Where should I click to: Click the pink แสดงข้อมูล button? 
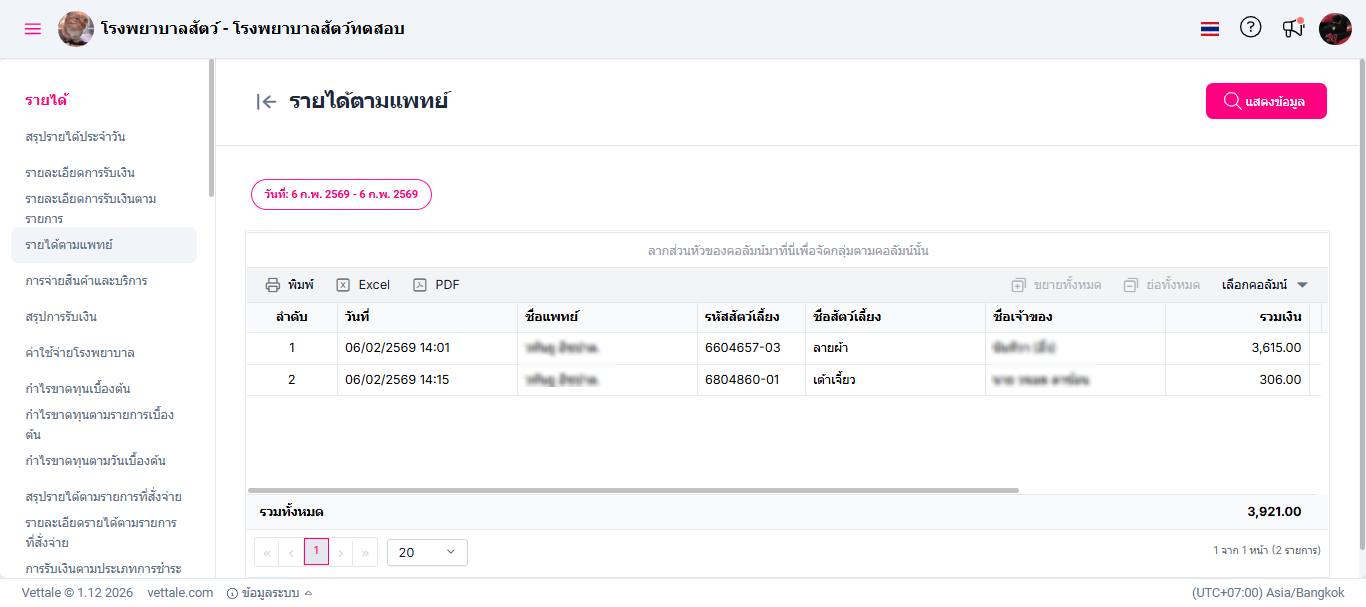[1266, 101]
